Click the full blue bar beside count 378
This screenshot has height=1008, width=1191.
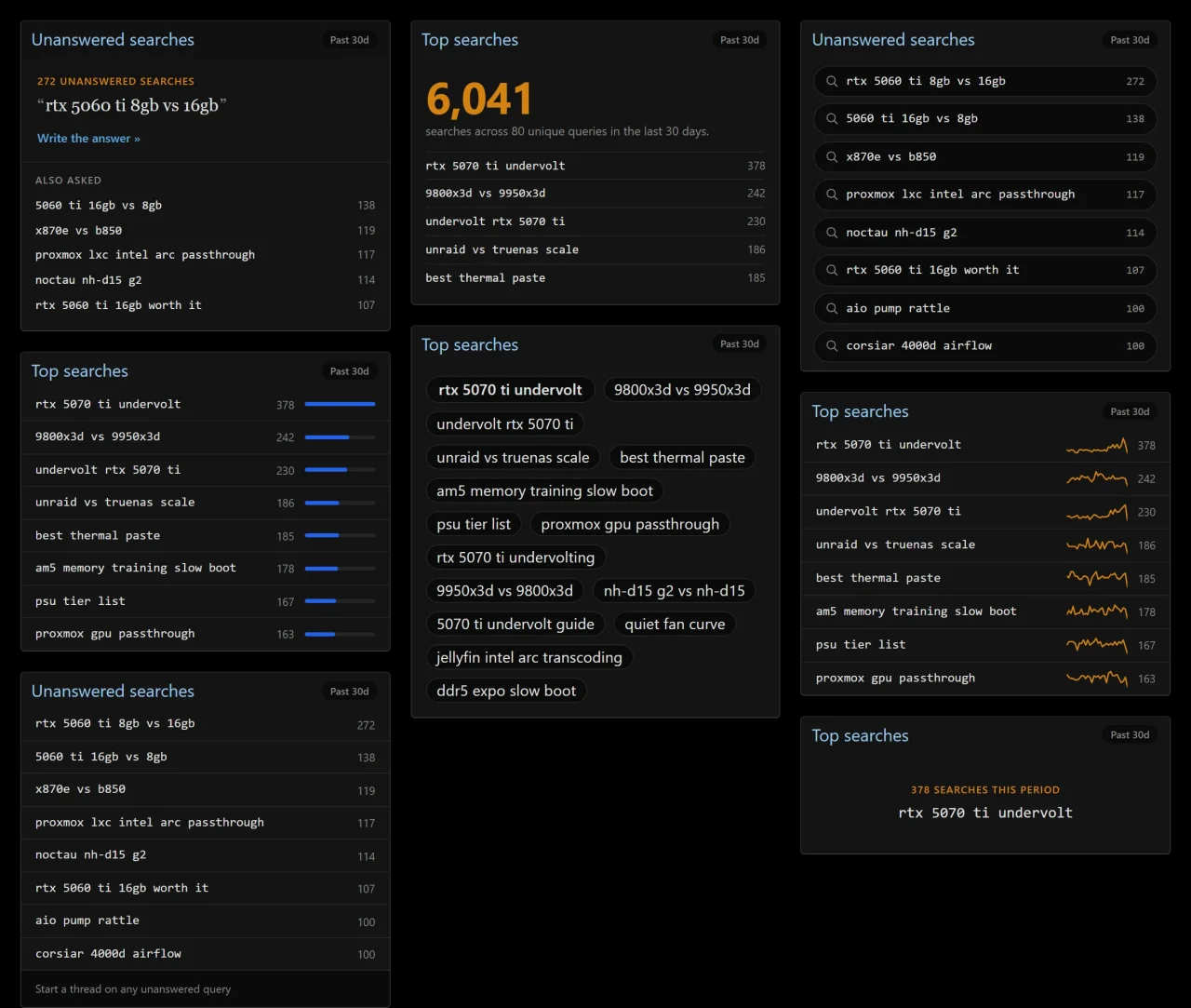click(340, 404)
